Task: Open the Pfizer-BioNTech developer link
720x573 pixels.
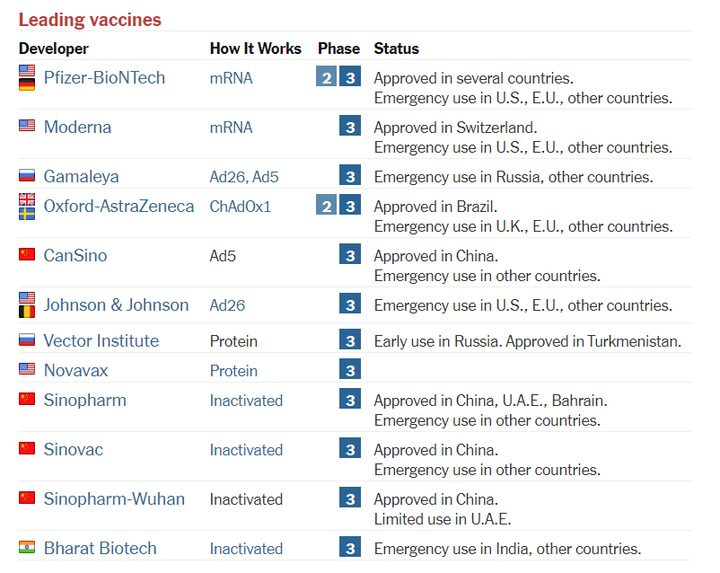Action: click(104, 78)
